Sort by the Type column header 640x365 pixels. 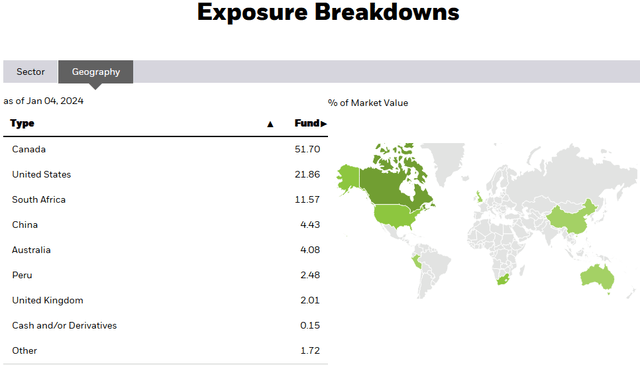click(x=22, y=123)
